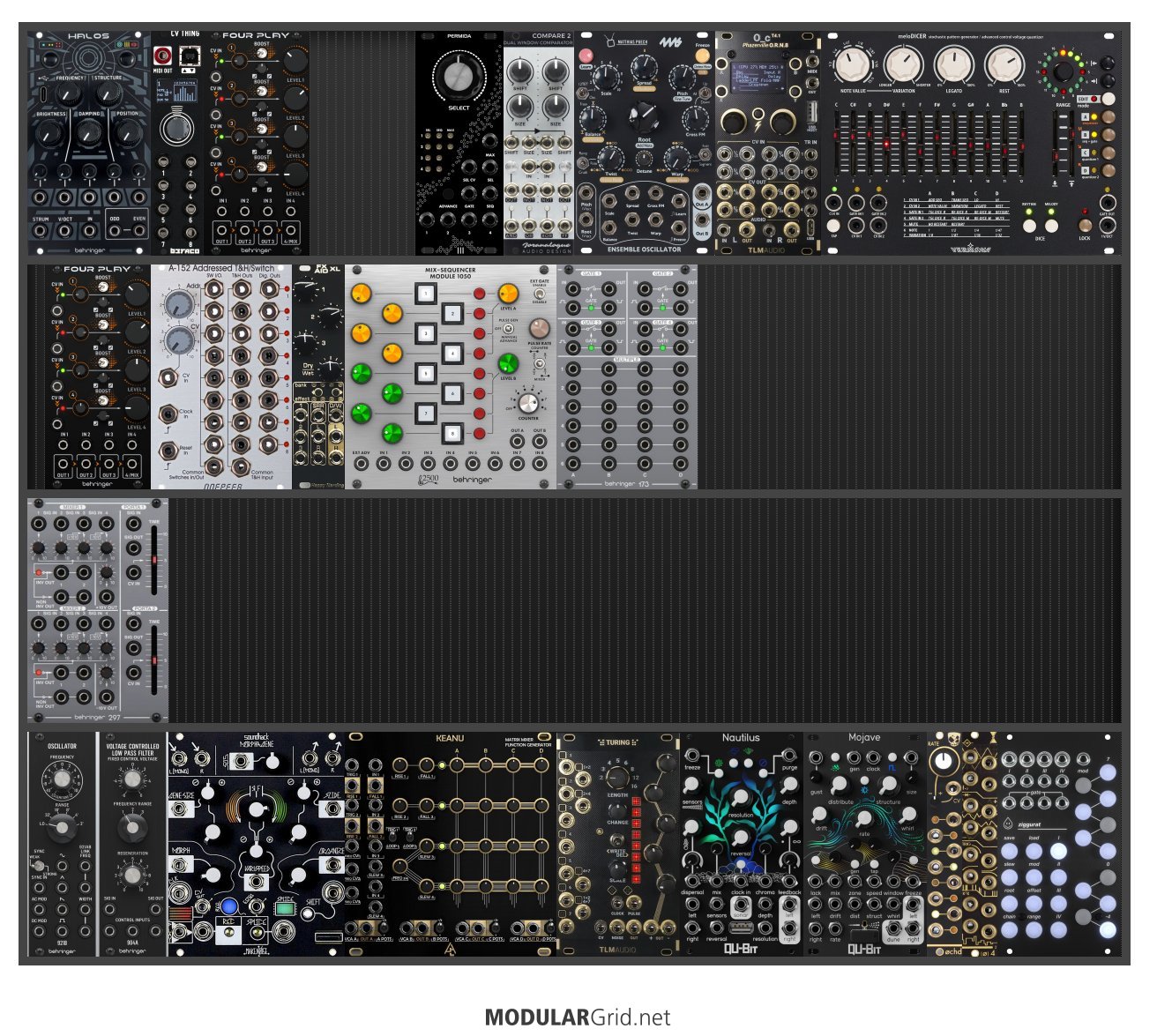Click the Halos STRUM input jack

pos(41,231)
